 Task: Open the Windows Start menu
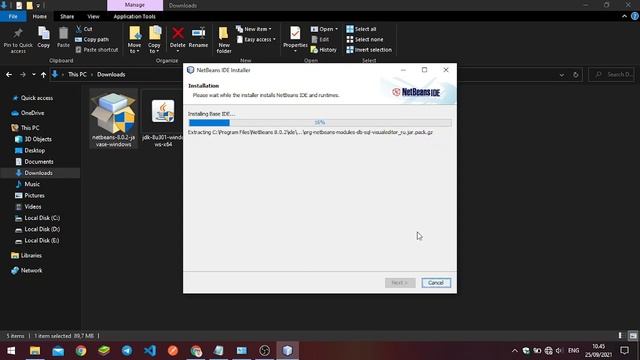[x=11, y=351]
